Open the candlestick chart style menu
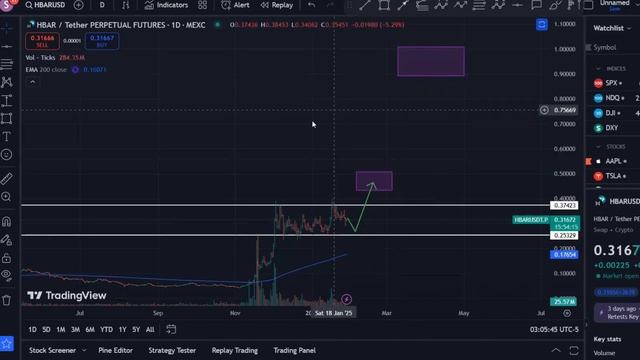This screenshot has height=360, width=640. click(x=125, y=5)
